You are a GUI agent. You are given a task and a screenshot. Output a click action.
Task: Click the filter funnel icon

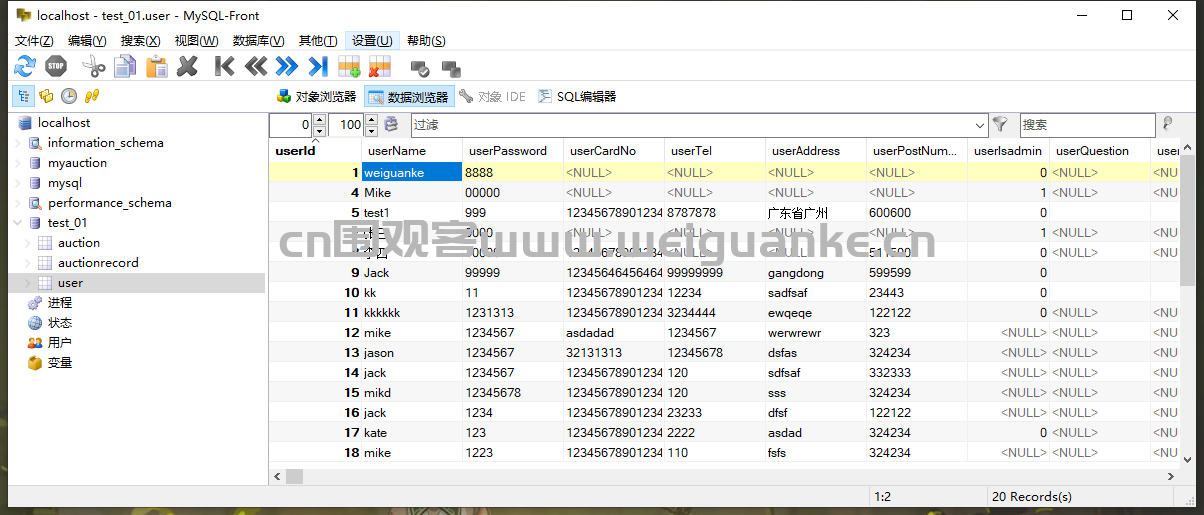click(x=1000, y=125)
